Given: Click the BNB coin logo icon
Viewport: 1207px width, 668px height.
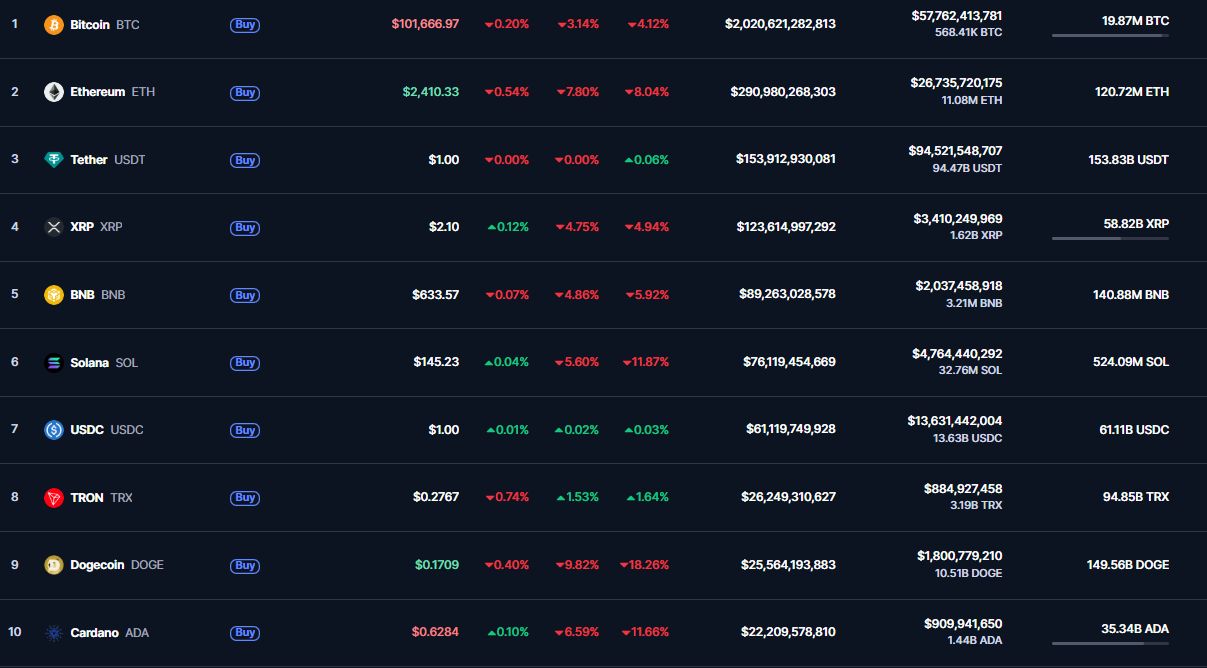Looking at the screenshot, I should tap(54, 295).
